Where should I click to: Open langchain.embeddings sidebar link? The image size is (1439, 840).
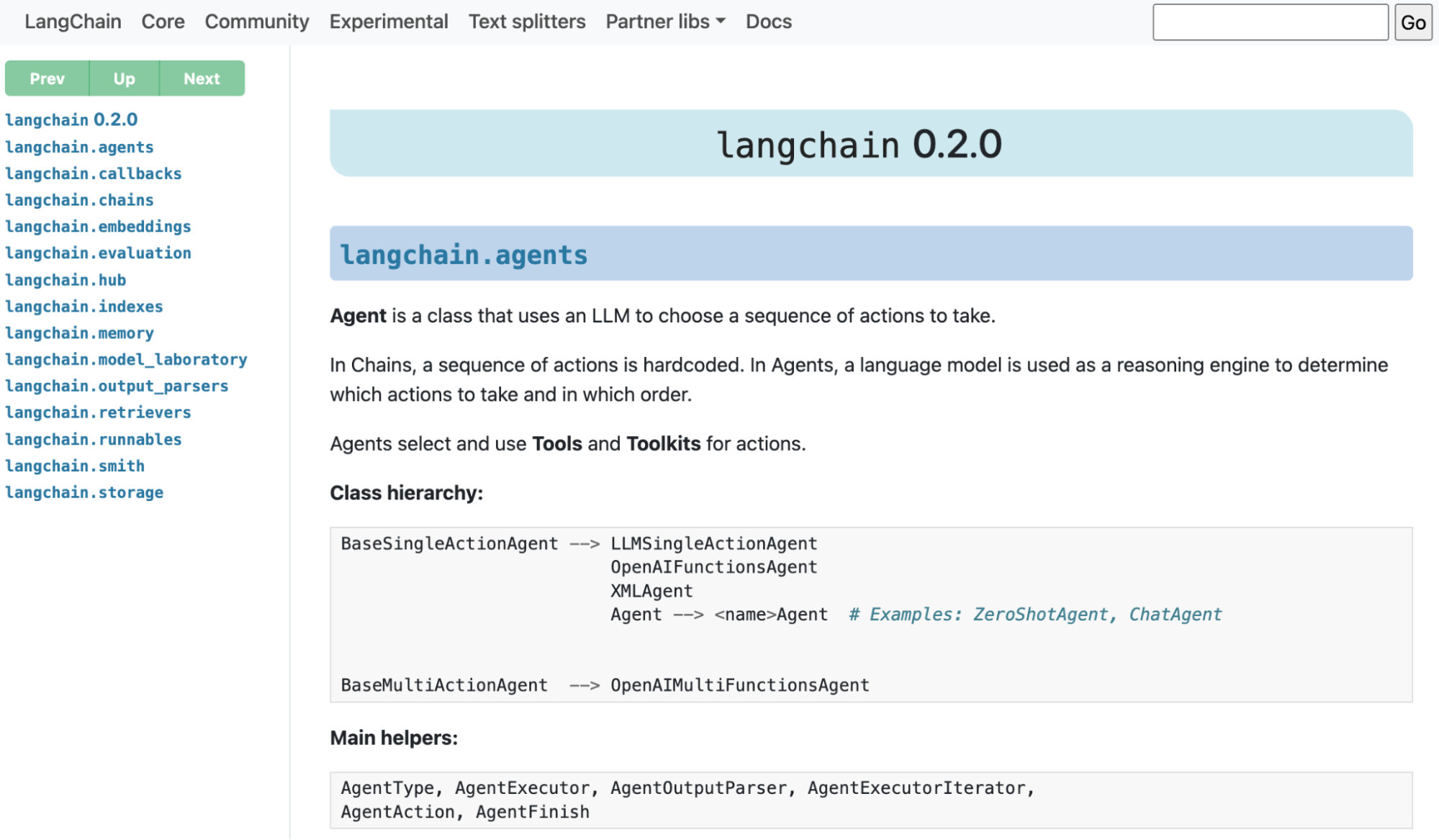(98, 227)
